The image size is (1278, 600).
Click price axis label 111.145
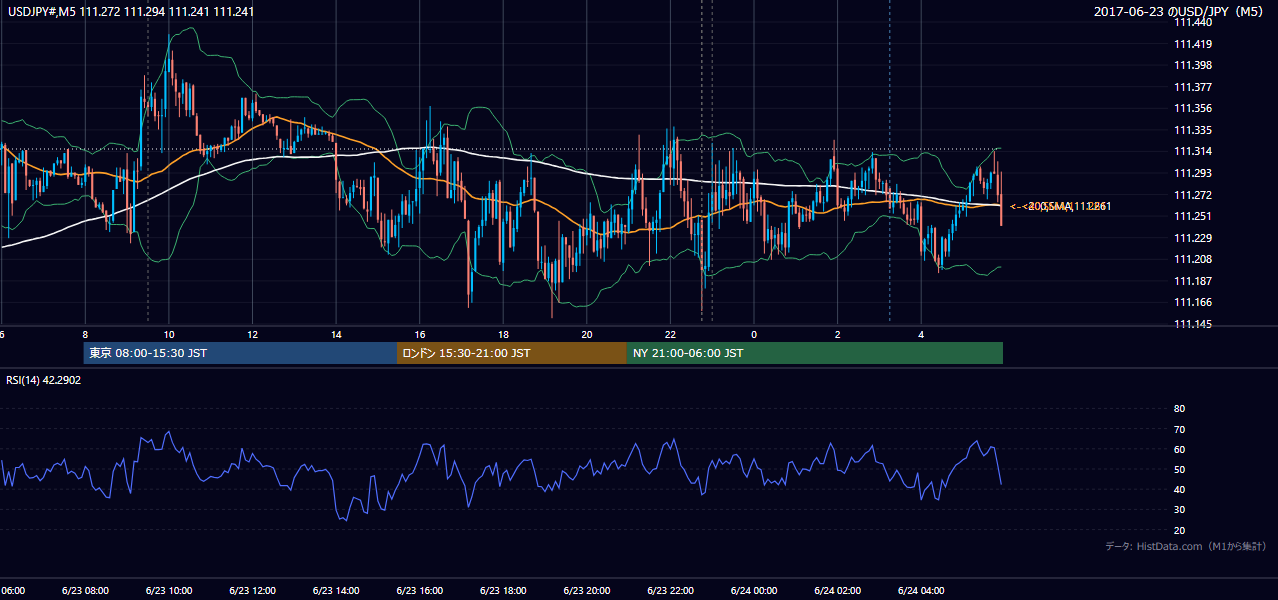pyautogui.click(x=1193, y=324)
